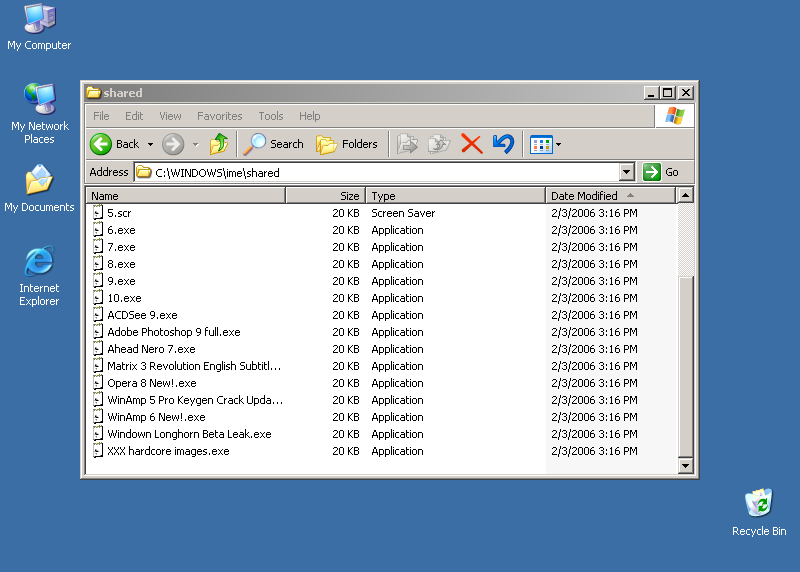Expand the Address bar dropdown
800x572 pixels.
pos(627,172)
